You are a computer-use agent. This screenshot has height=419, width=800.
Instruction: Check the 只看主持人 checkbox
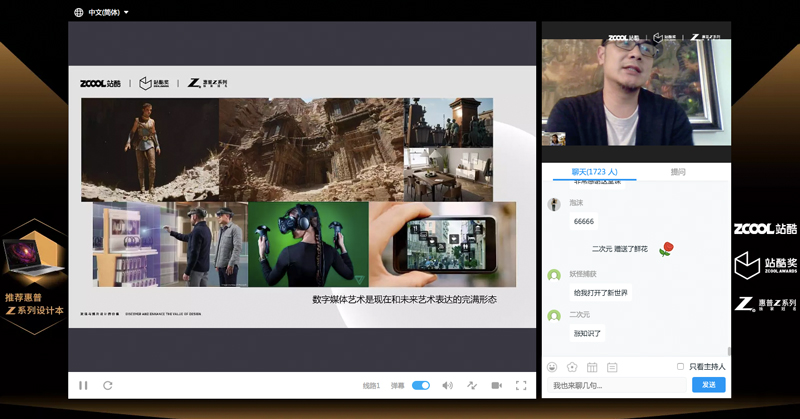pyautogui.click(x=680, y=366)
